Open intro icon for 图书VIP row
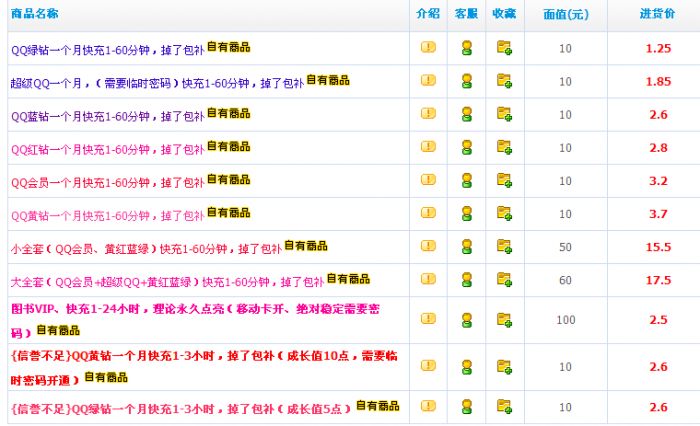The width and height of the screenshot is (700, 426). [428, 318]
